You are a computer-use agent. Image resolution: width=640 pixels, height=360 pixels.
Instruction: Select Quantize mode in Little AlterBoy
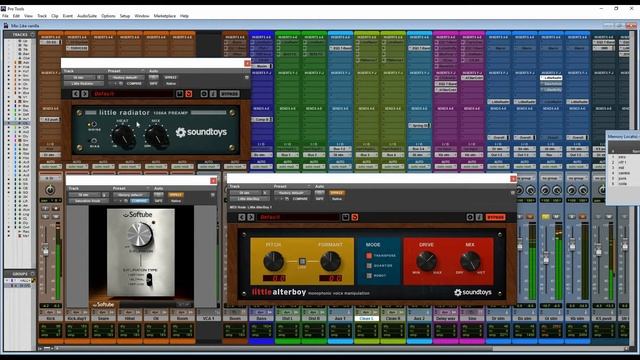tap(369, 266)
